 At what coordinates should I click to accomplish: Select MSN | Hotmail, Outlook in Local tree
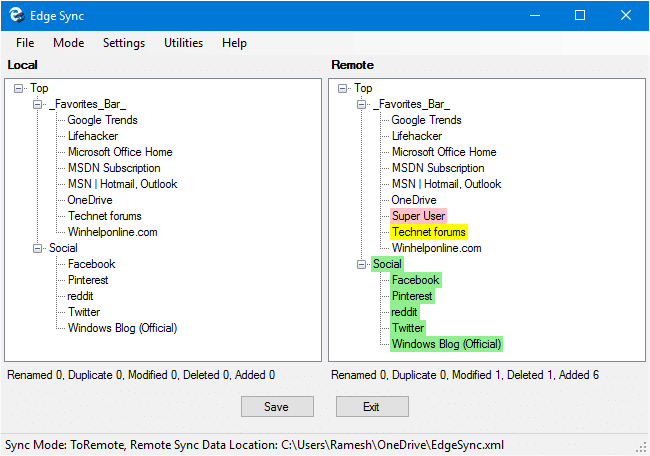(x=122, y=184)
